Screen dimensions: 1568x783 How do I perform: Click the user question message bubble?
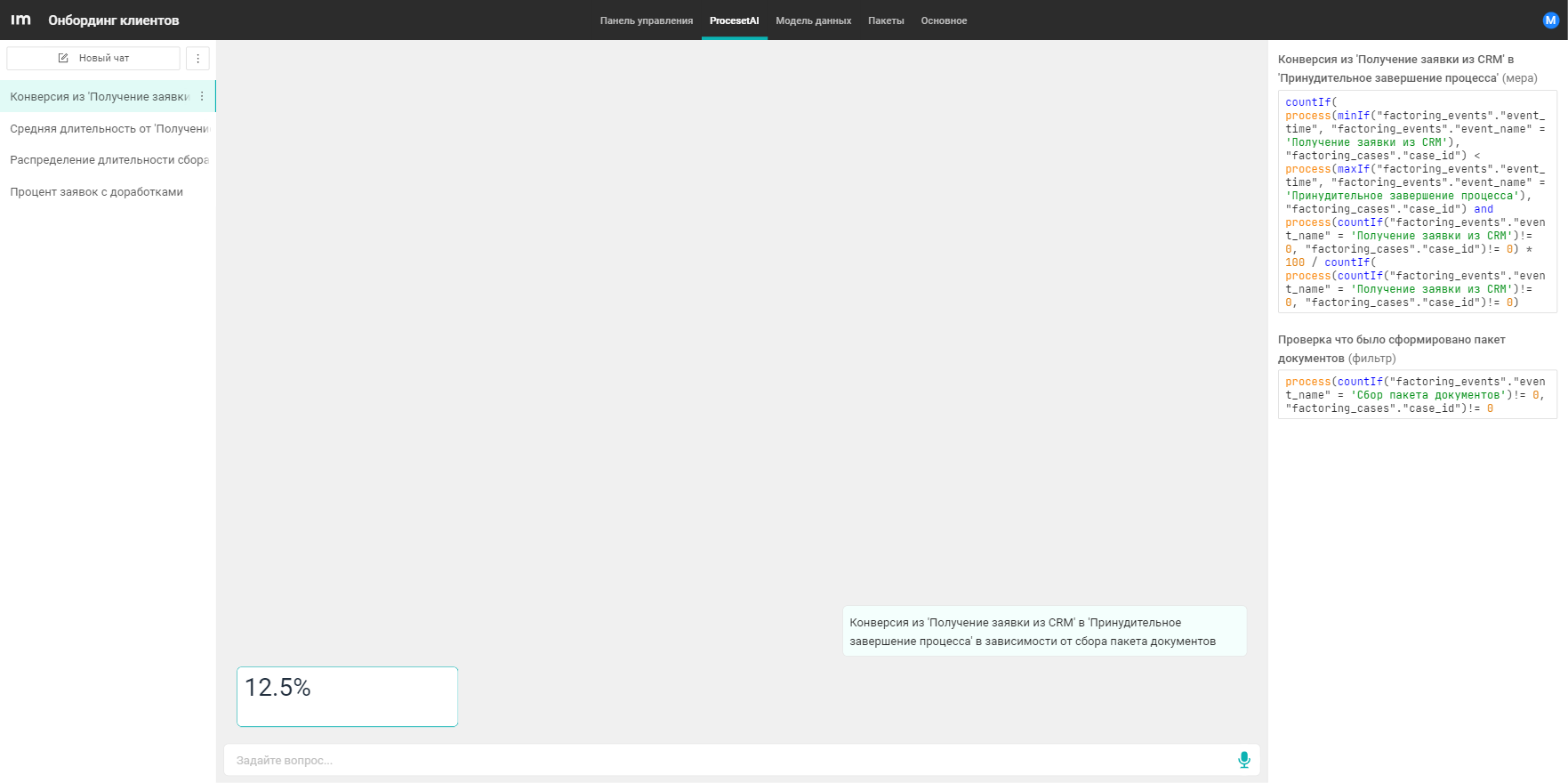pos(1044,632)
